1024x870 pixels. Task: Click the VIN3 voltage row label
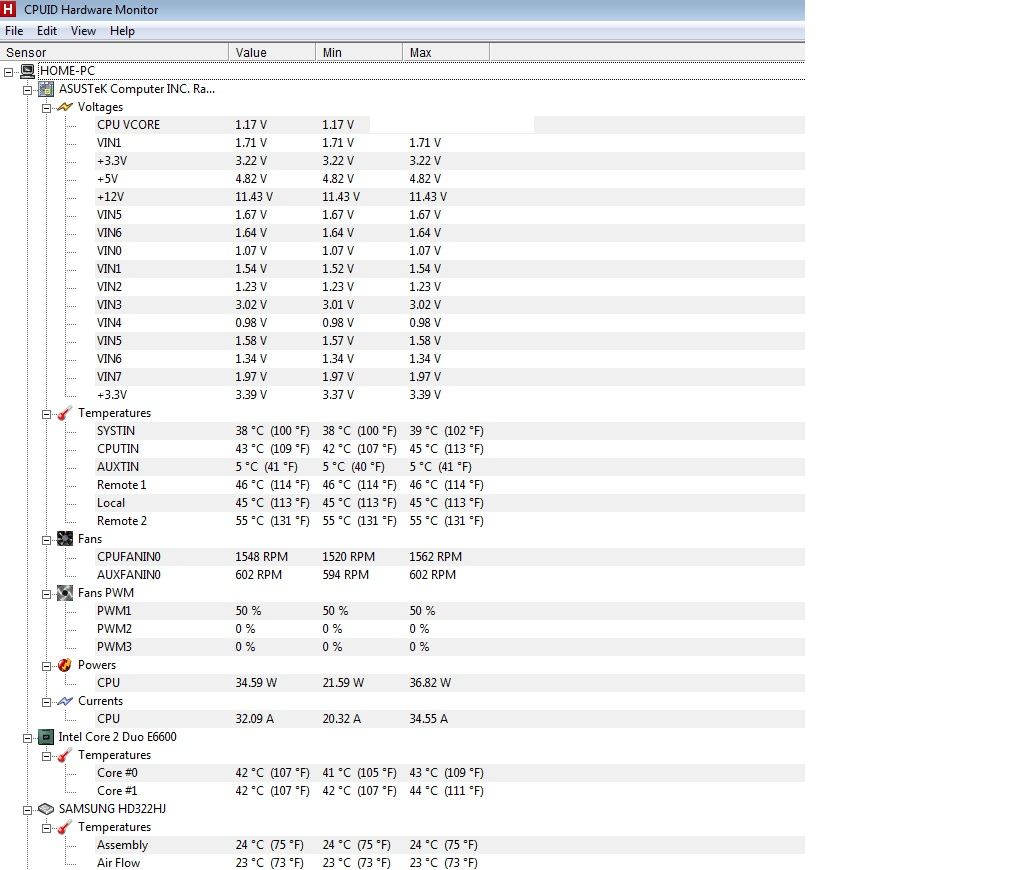point(109,305)
